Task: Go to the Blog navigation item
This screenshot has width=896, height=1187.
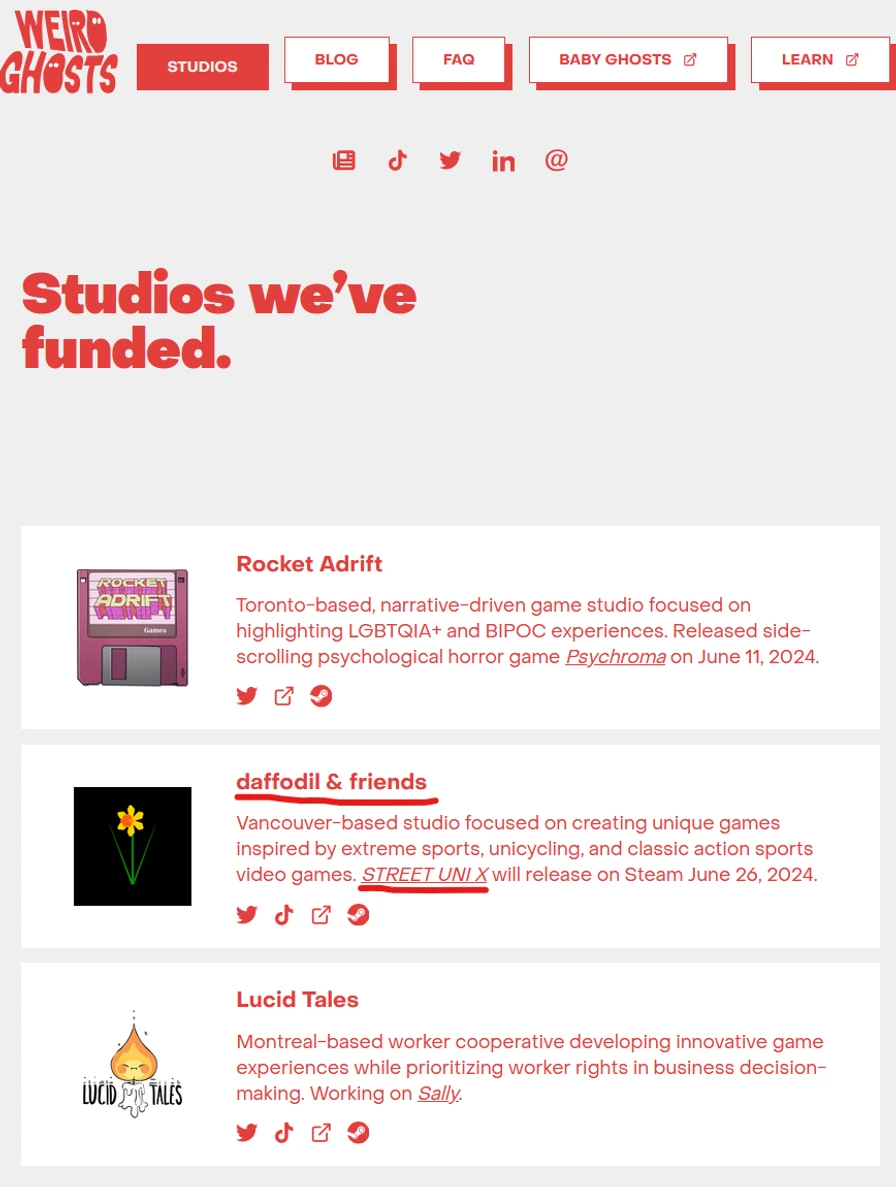Action: [336, 60]
